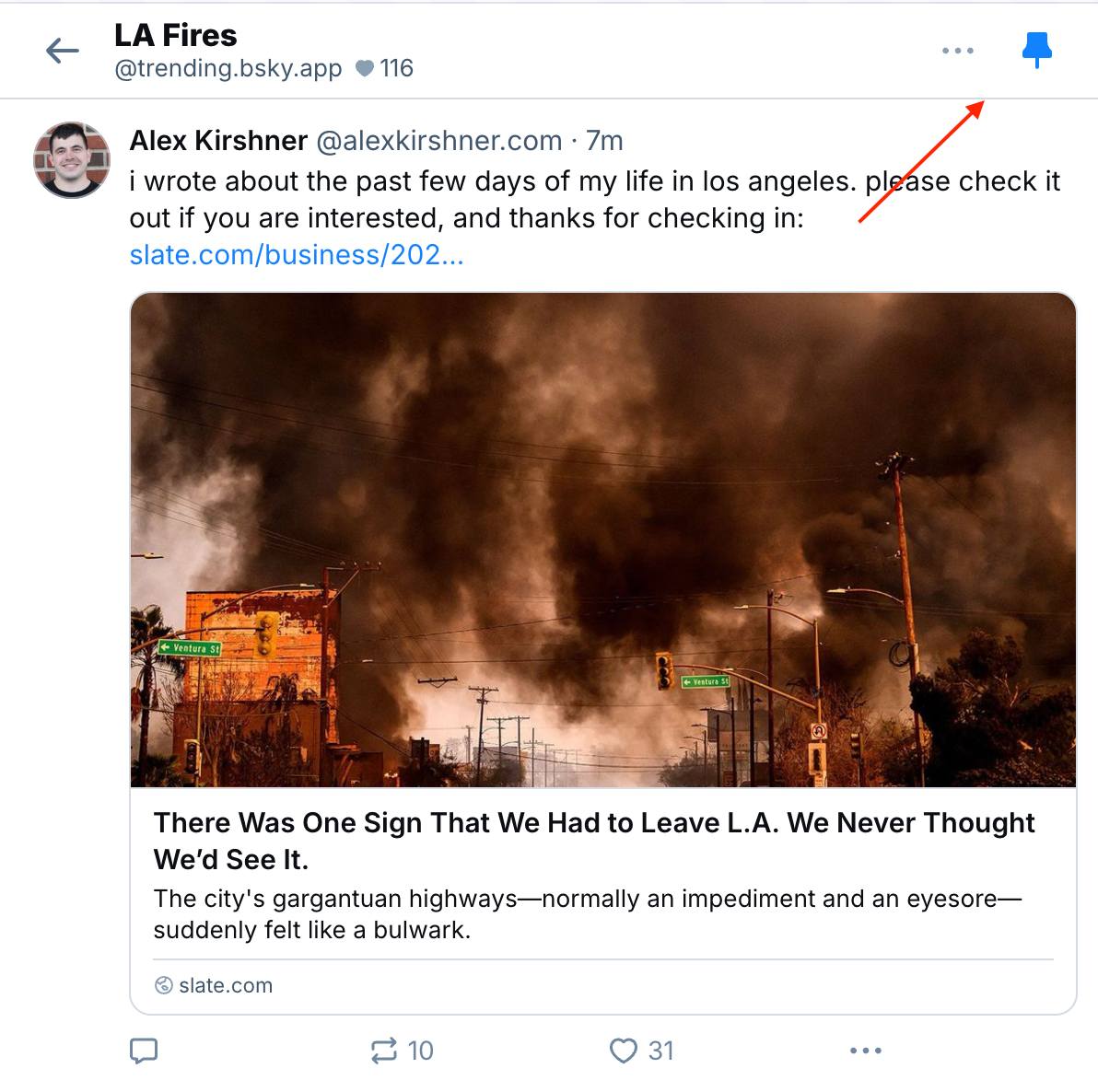The image size is (1098, 1092).
Task: Open the wildfire smoke preview image
Action: (602, 540)
